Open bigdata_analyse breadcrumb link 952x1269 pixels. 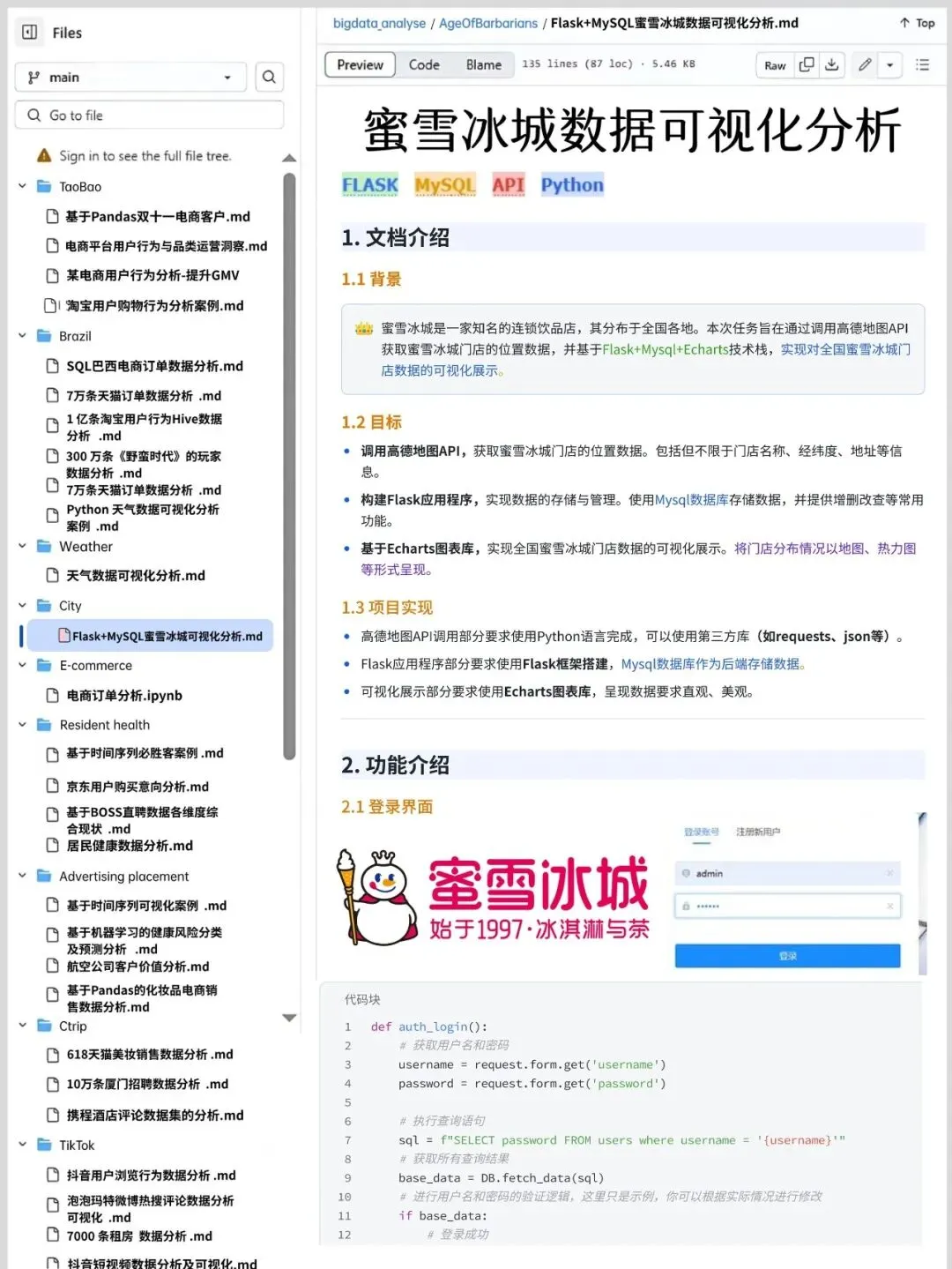(x=379, y=23)
